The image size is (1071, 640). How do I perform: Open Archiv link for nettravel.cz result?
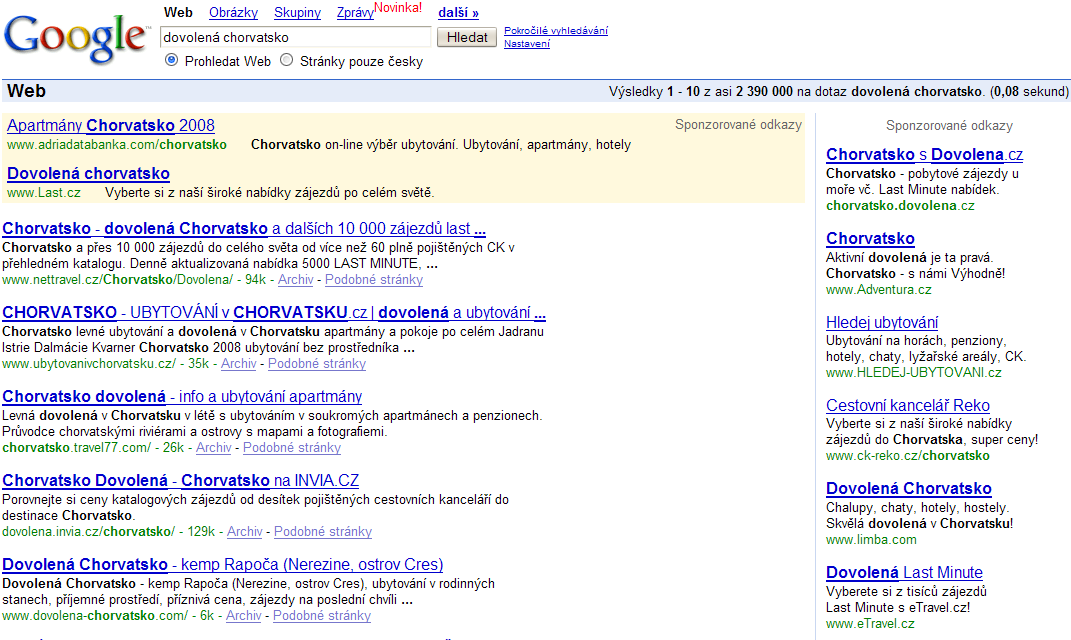295,279
